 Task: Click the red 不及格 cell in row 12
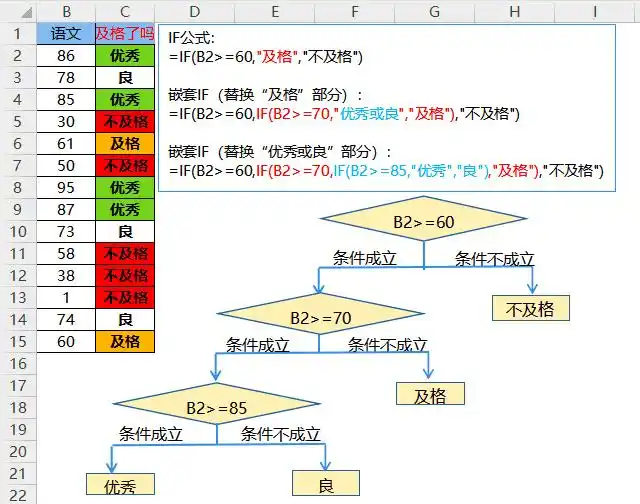click(x=125, y=276)
